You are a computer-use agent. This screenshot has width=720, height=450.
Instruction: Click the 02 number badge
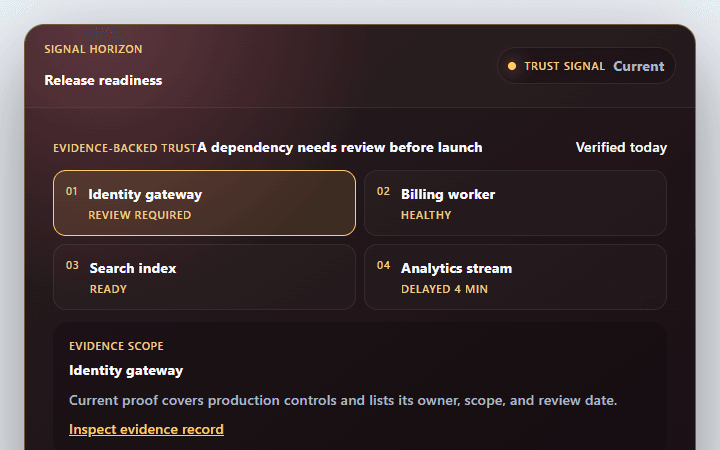(383, 191)
